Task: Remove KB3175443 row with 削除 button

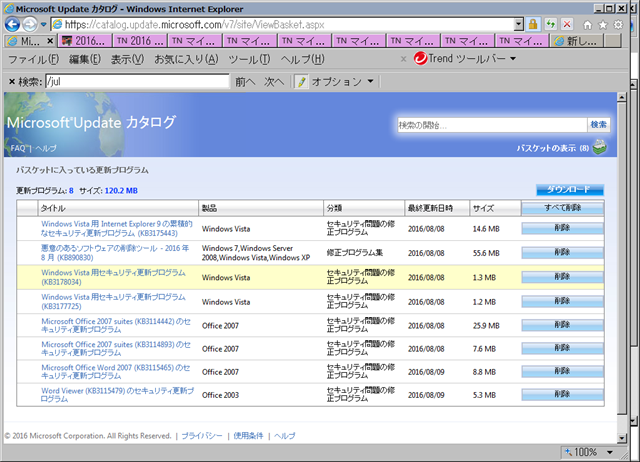Action: tap(562, 228)
